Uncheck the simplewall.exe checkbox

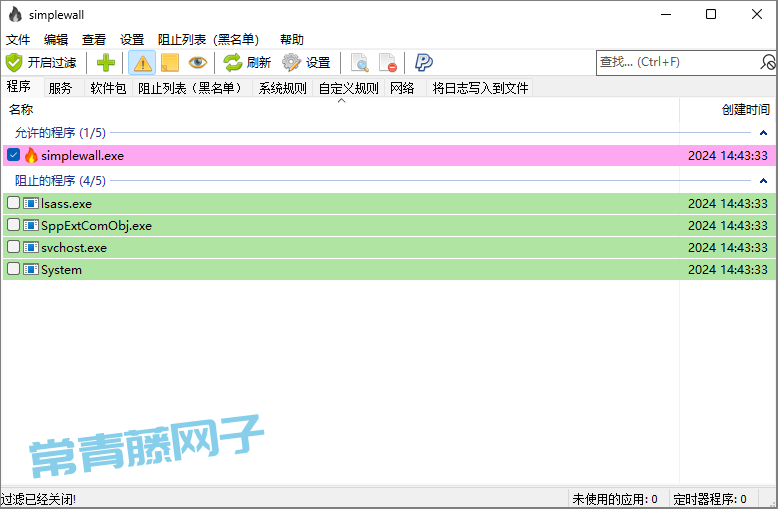click(13, 155)
